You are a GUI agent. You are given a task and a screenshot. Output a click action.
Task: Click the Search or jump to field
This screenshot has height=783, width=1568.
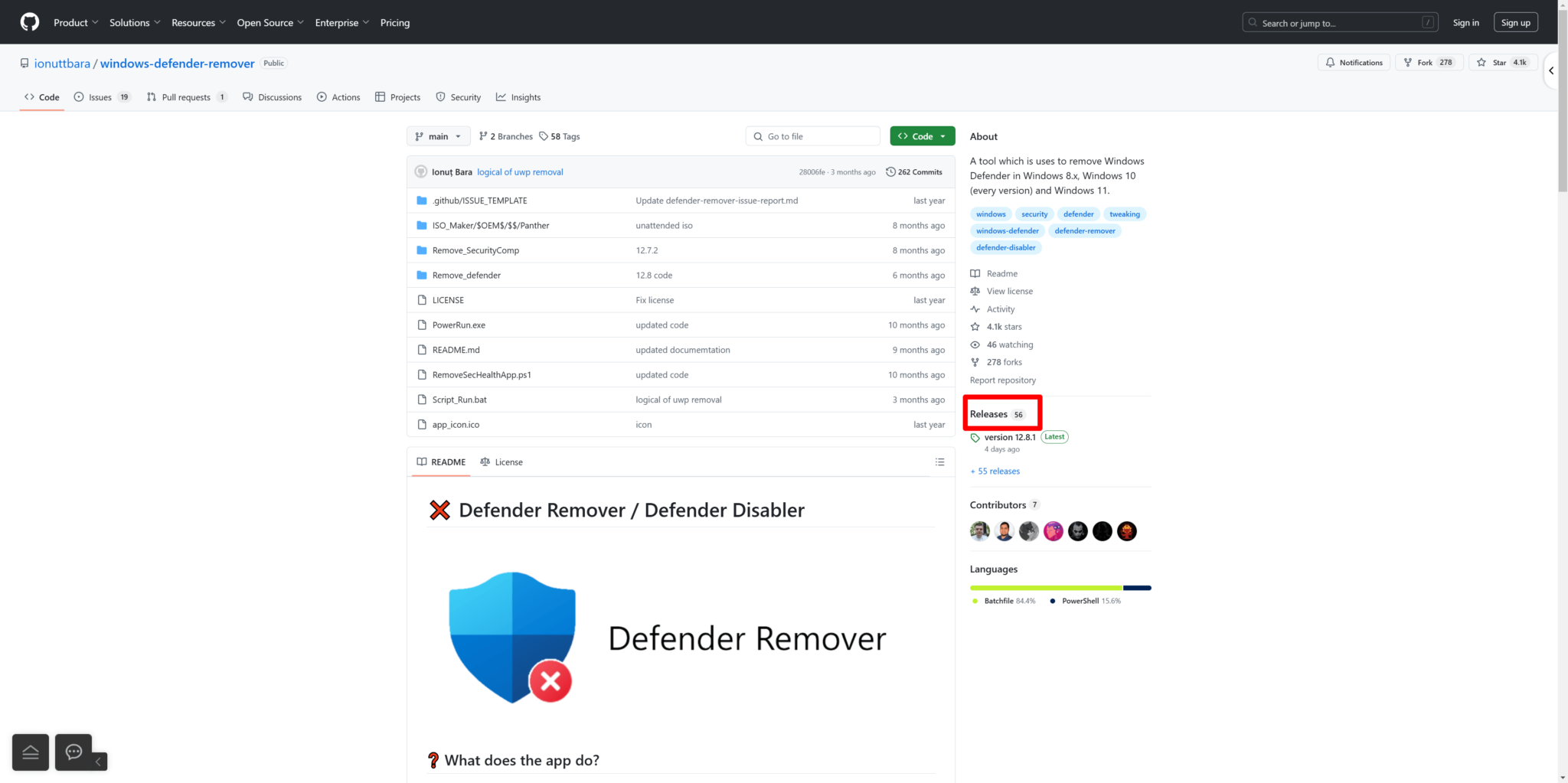coord(1340,22)
